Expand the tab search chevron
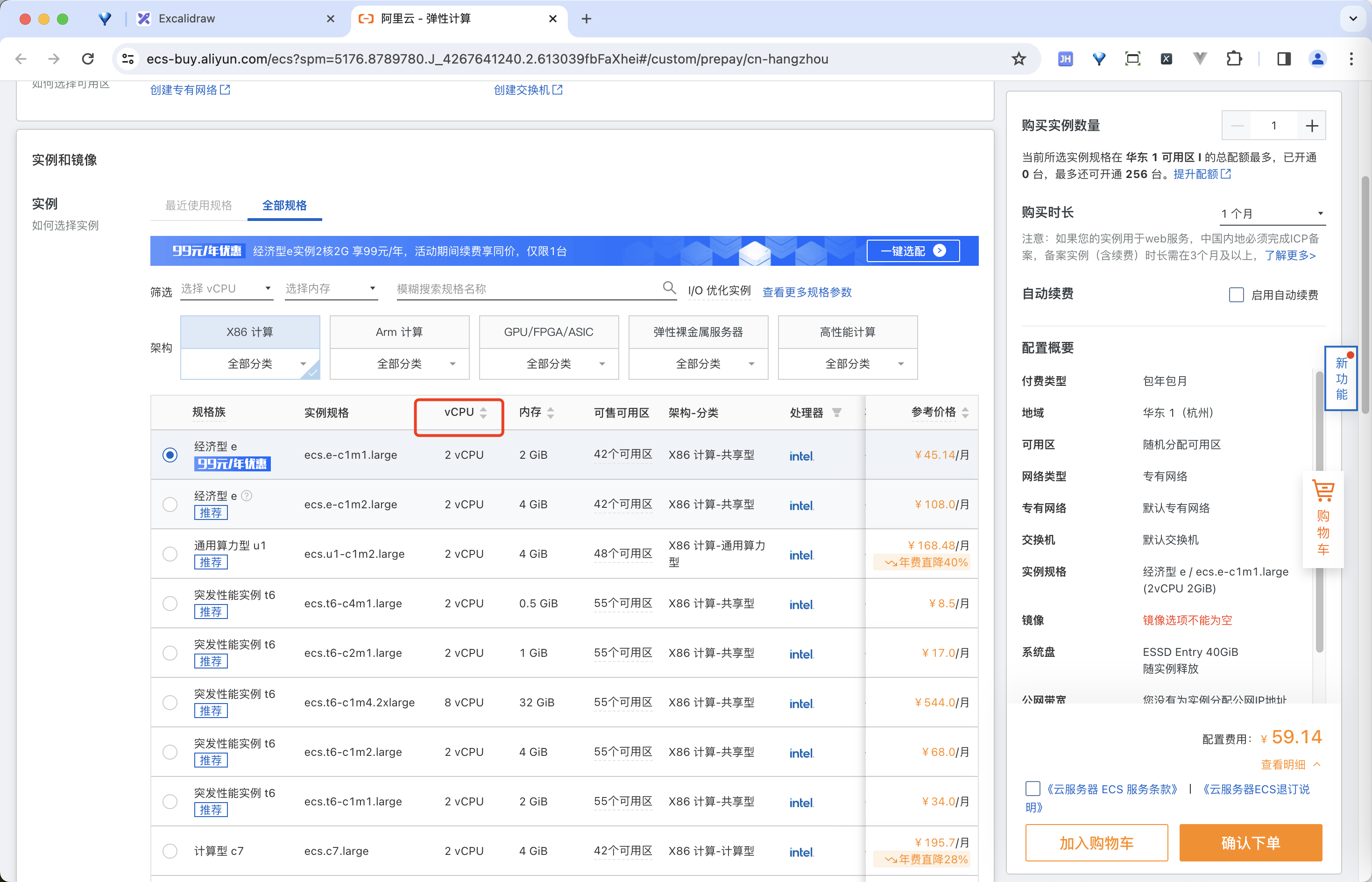Viewport: 1372px width, 882px height. point(1352,19)
